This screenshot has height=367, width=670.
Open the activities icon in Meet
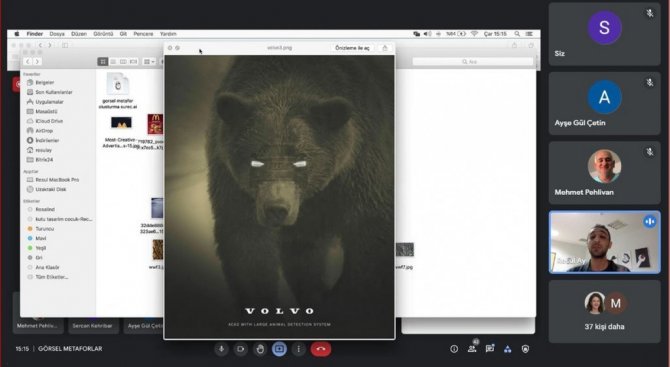508,349
